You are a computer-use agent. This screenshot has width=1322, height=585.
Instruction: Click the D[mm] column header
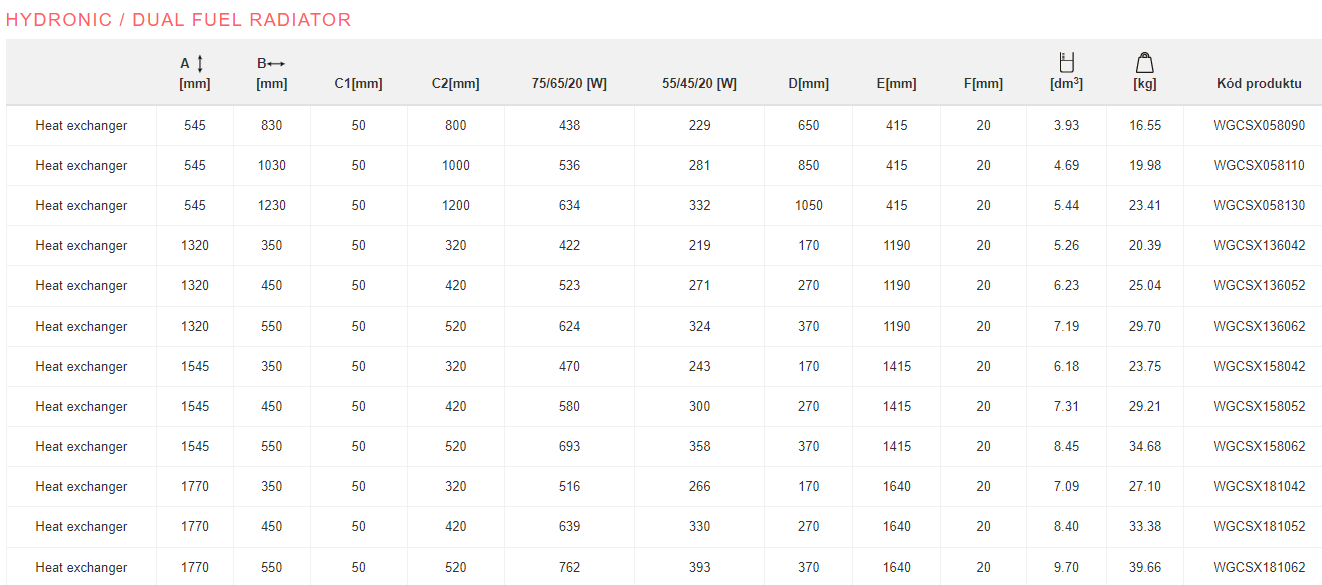pyautogui.click(x=808, y=84)
